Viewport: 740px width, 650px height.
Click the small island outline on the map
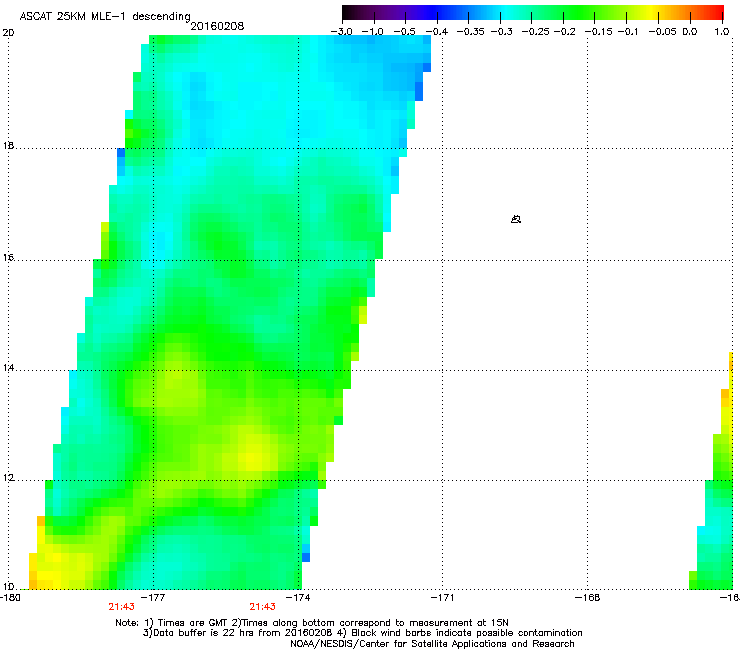[x=516, y=219]
